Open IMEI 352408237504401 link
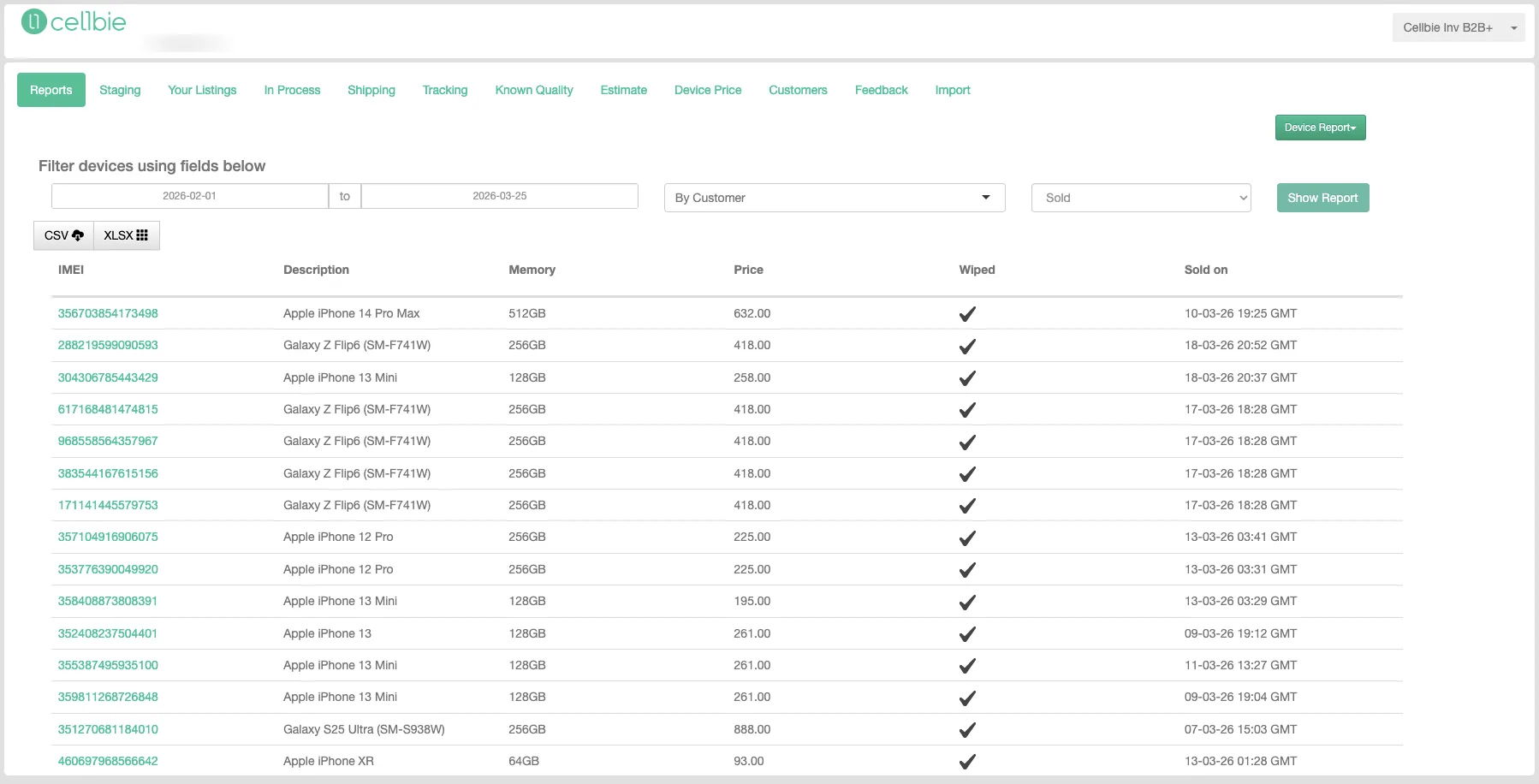Image resolution: width=1539 pixels, height=784 pixels. (108, 633)
